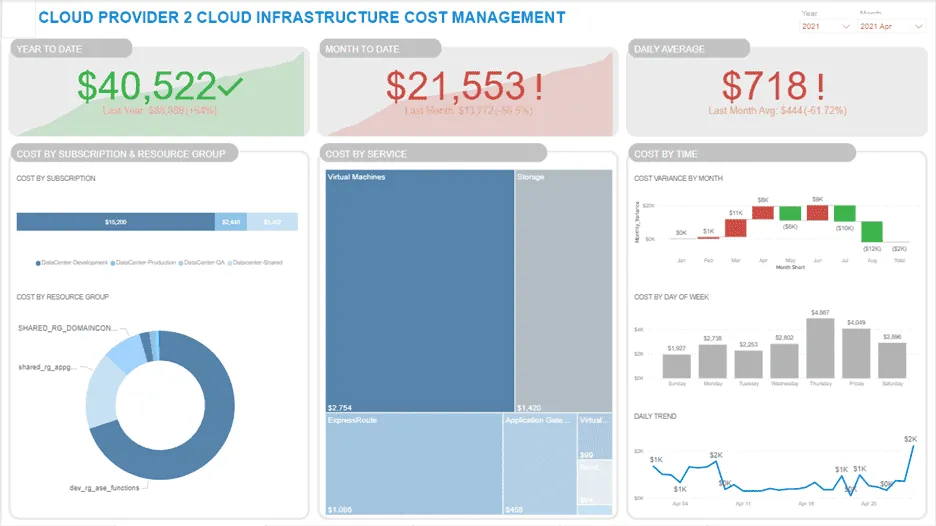936x526 pixels.
Task: Click the Cost By Service section header
Action: [x=432, y=153]
